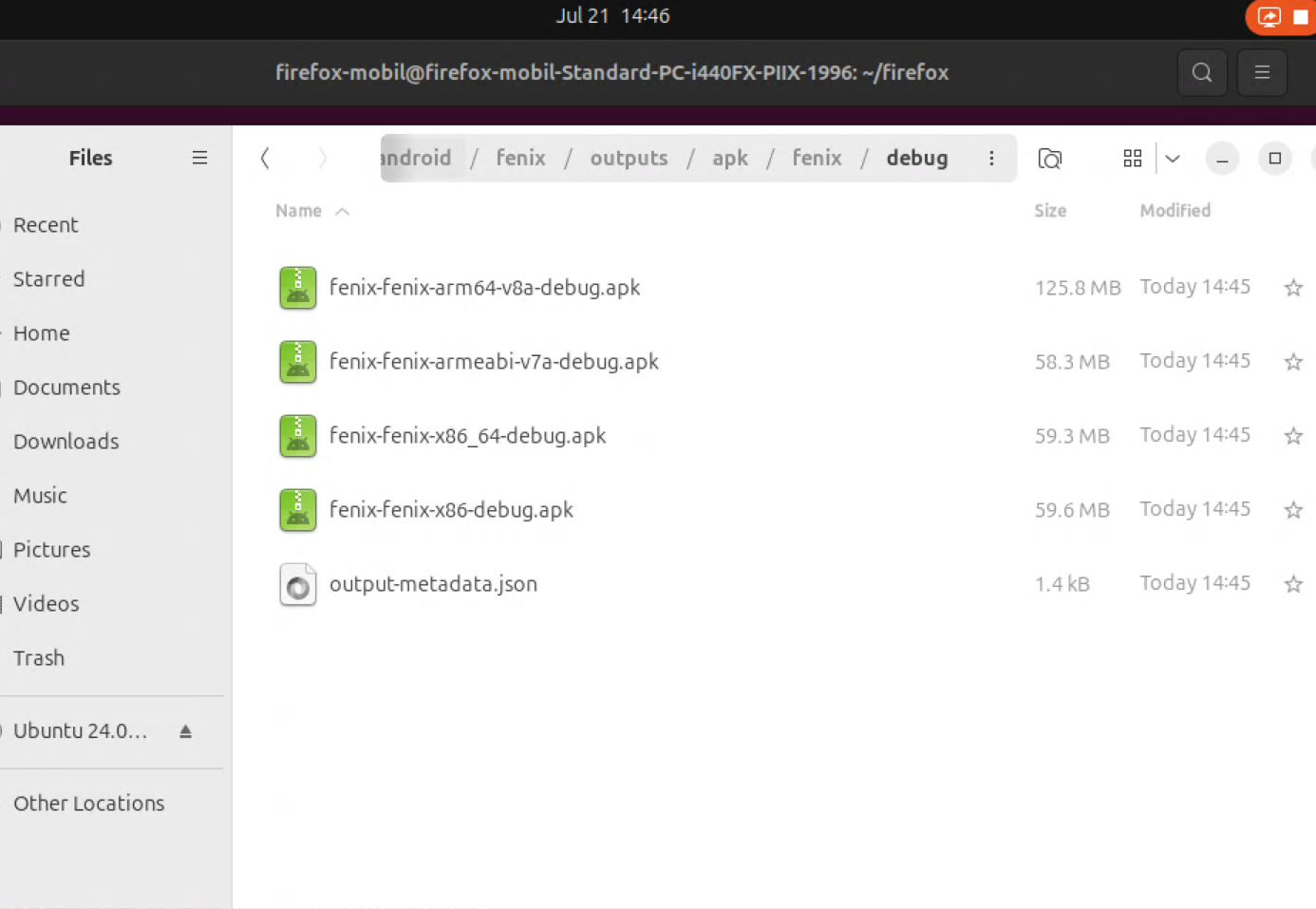
Task: Navigate to apk in path bar
Action: click(x=730, y=158)
